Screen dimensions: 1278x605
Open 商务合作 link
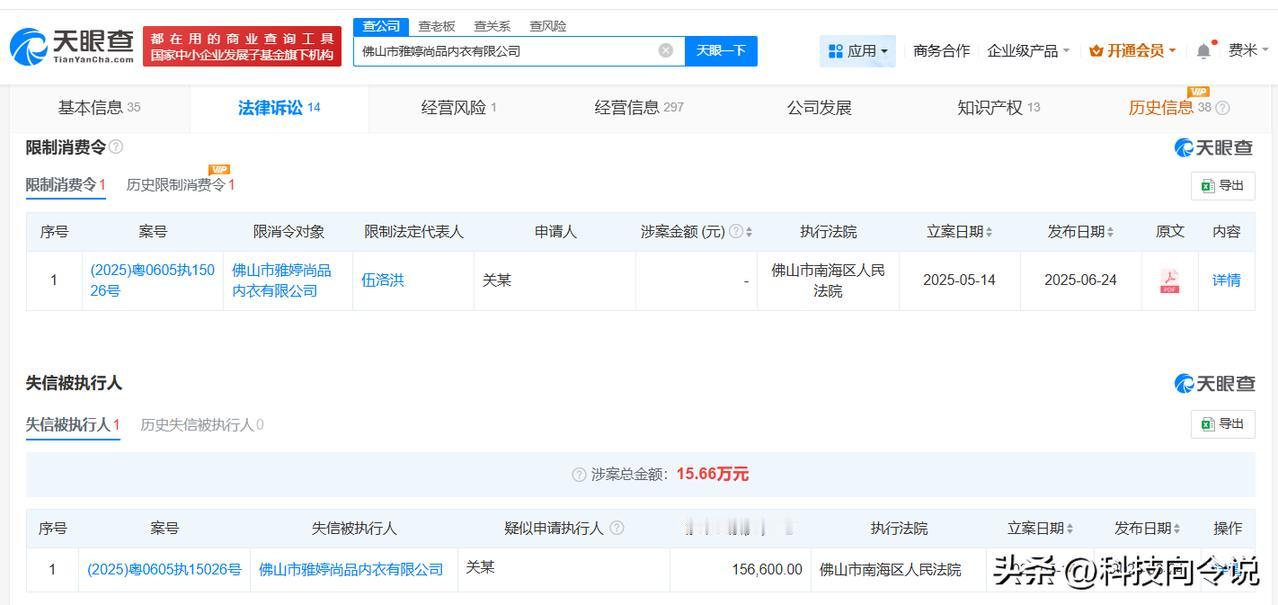[x=941, y=51]
